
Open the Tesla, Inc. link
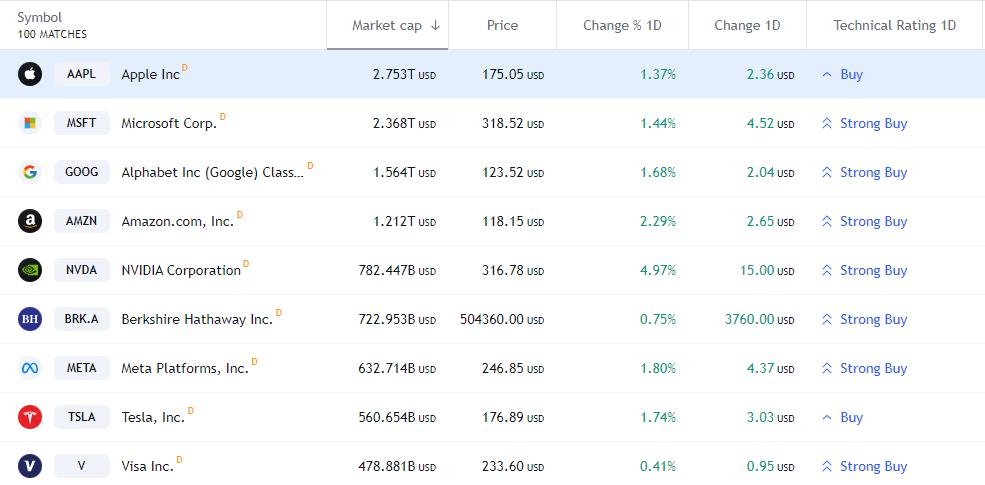coord(153,418)
